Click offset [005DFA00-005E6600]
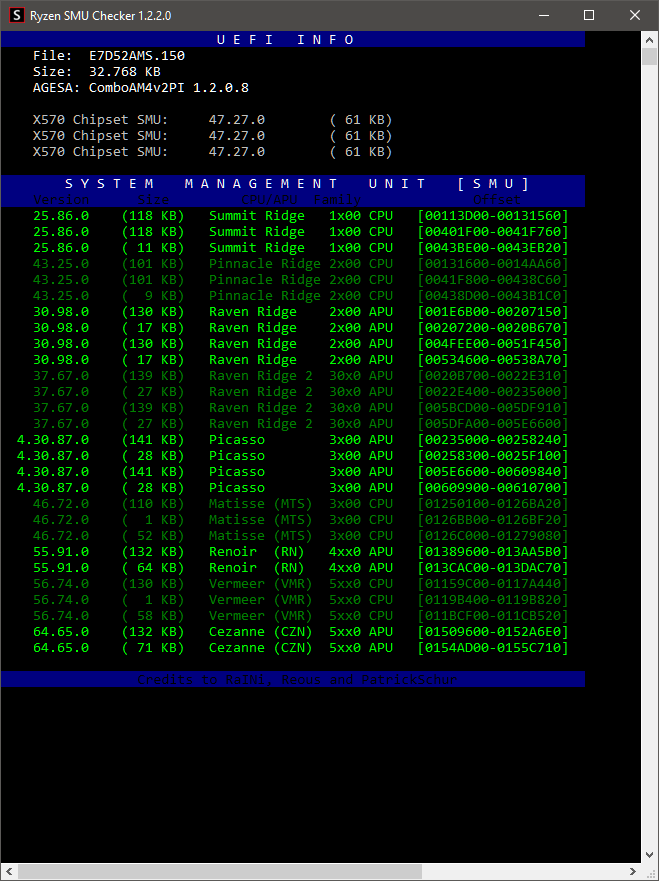 coord(493,424)
